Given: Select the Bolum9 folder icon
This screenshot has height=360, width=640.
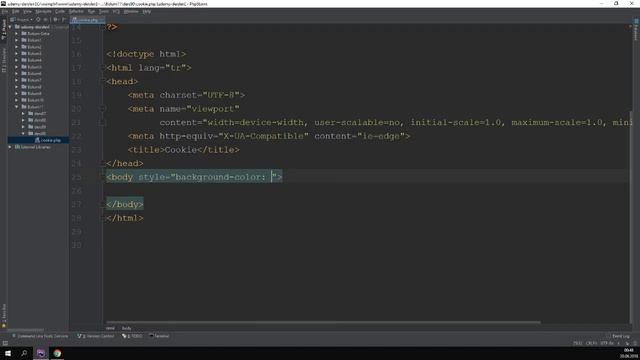Looking at the screenshot, I should (24, 93).
